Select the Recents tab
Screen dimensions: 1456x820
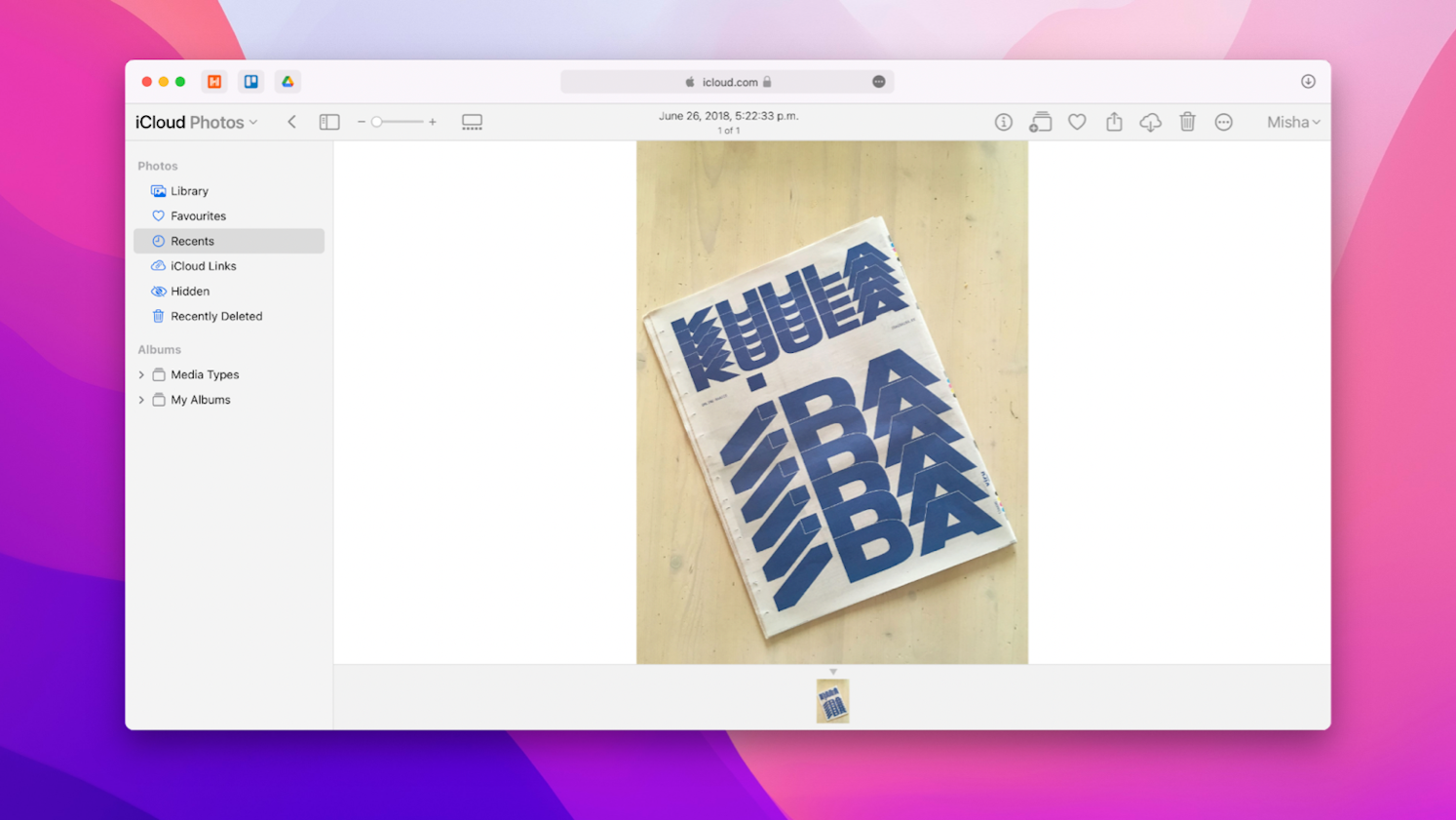(193, 241)
